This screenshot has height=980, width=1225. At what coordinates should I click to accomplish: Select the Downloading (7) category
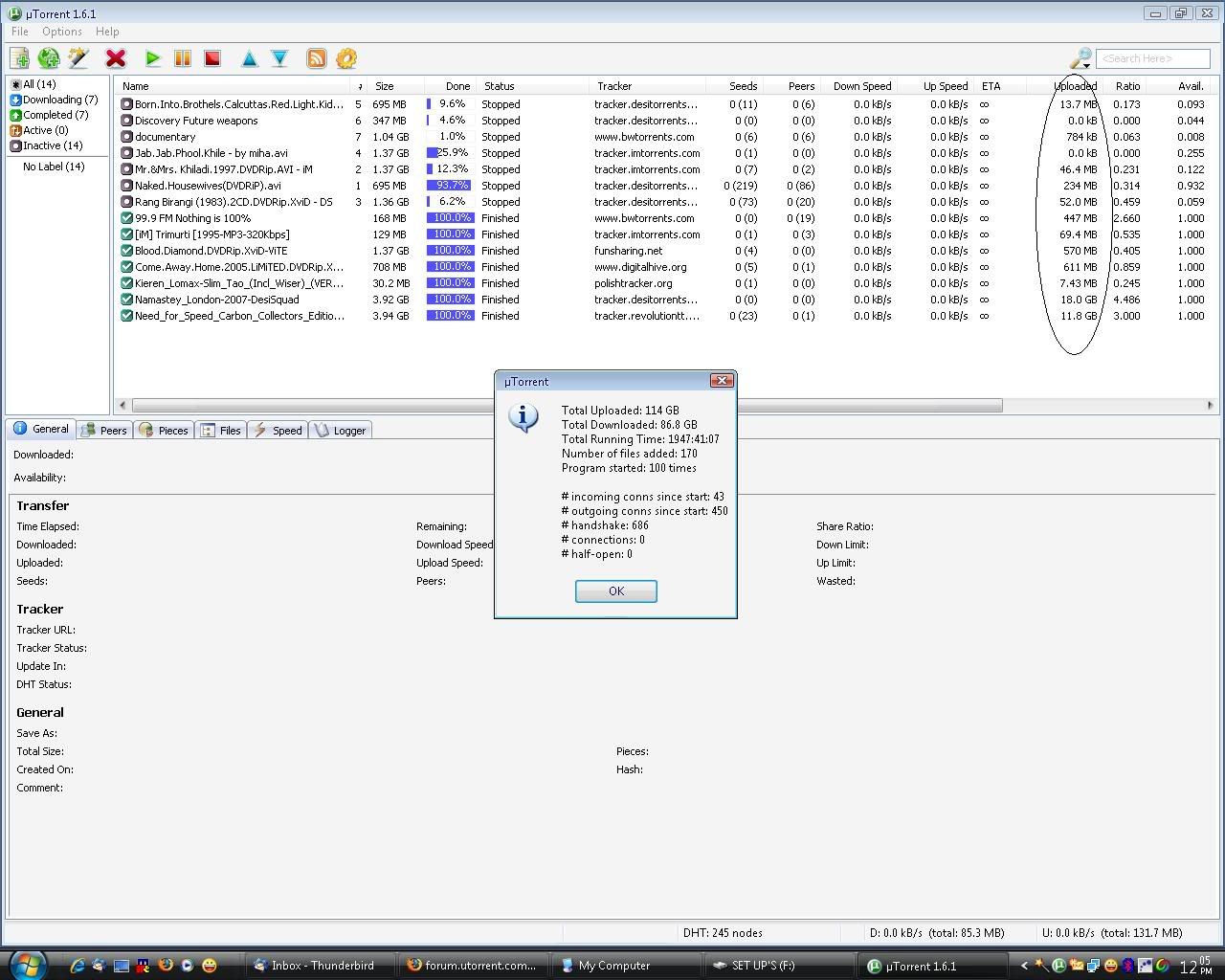[x=55, y=100]
